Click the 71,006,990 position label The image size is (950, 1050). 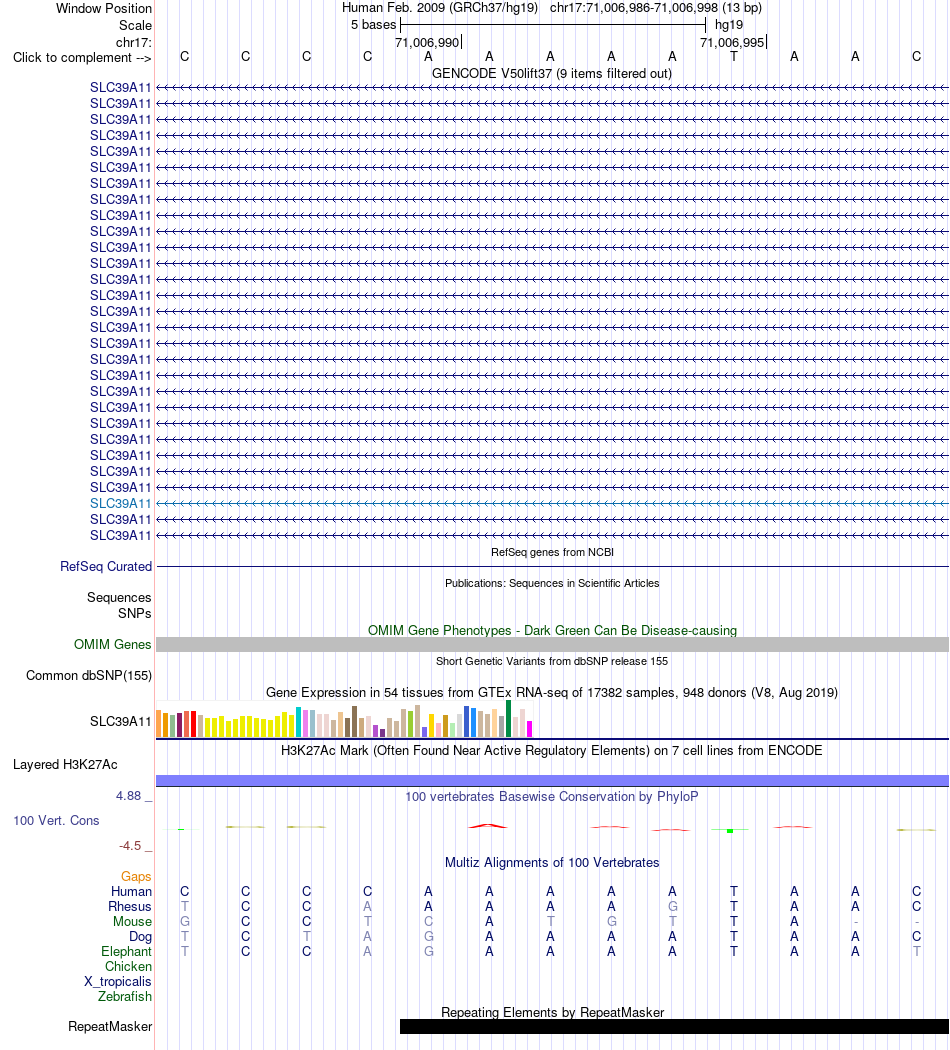coord(427,43)
